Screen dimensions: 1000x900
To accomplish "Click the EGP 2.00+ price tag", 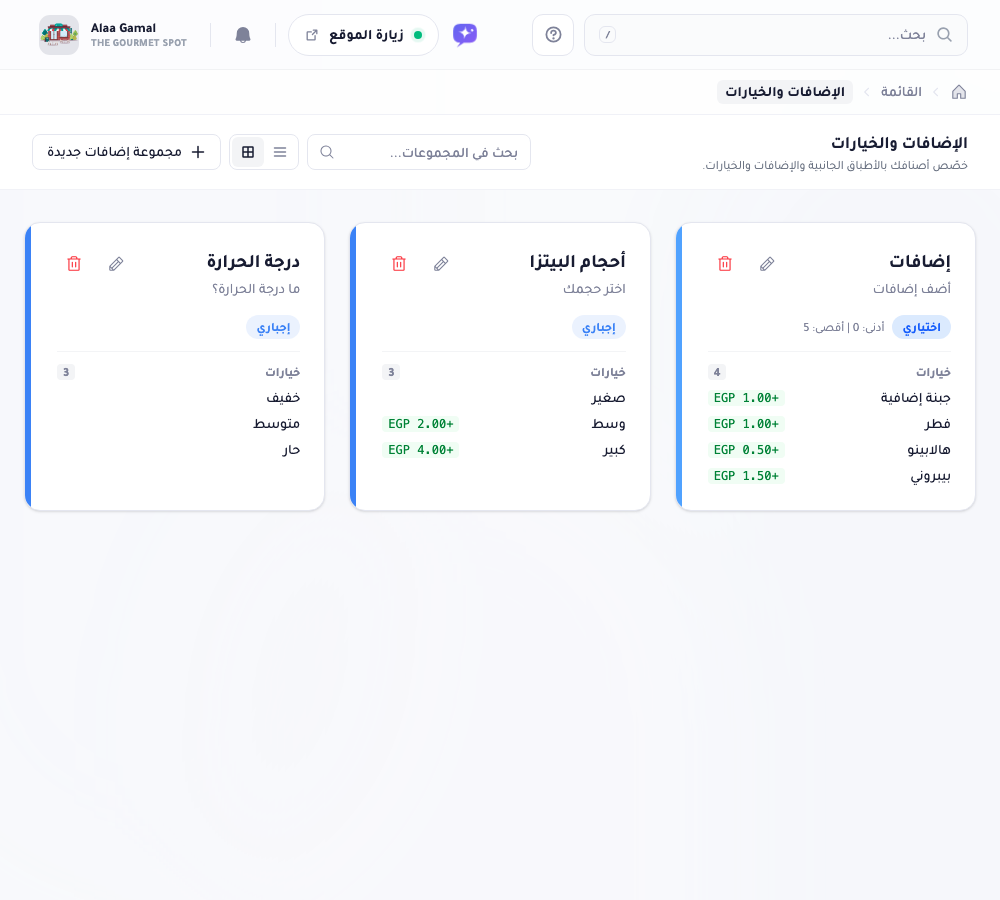I will click(420, 424).
